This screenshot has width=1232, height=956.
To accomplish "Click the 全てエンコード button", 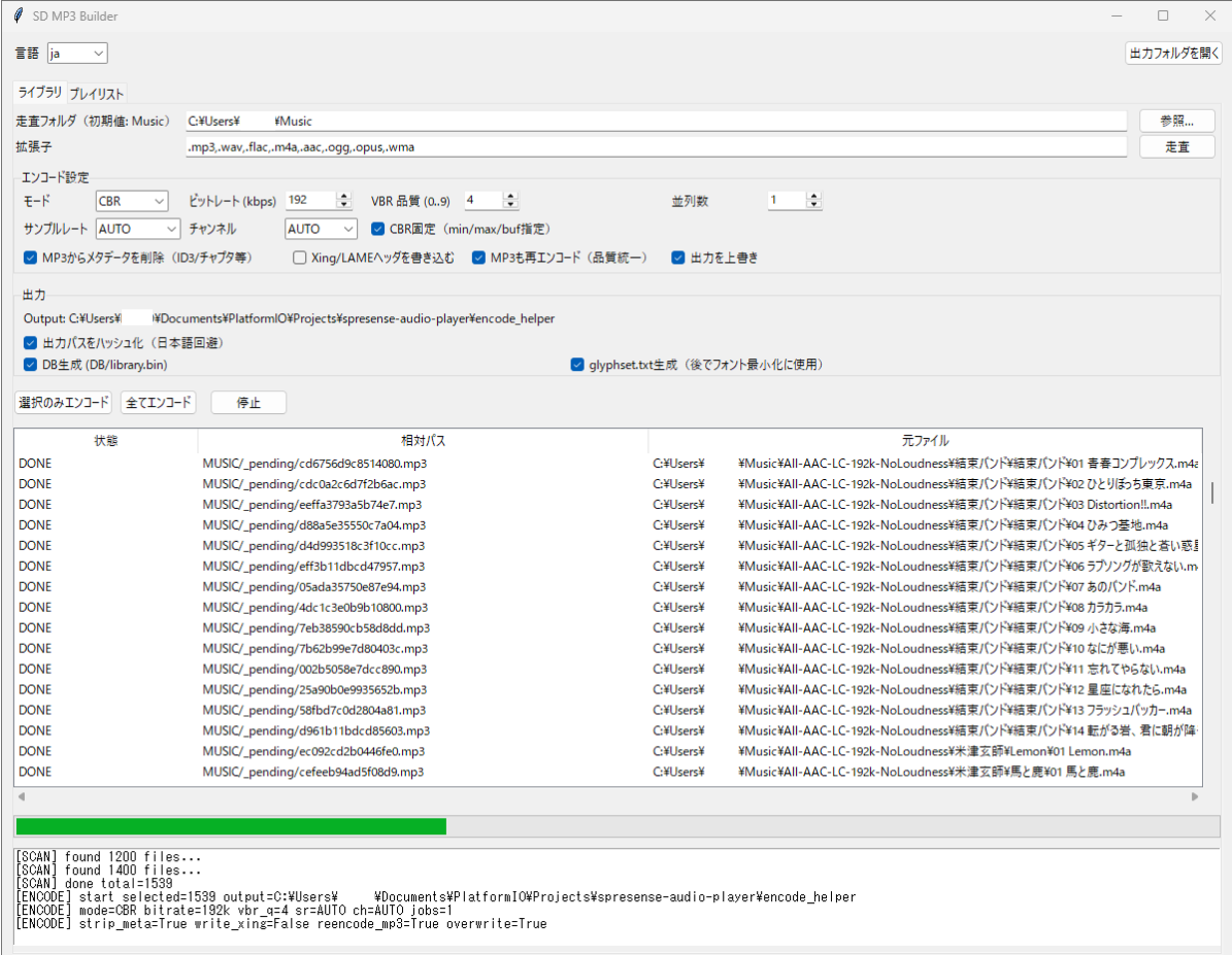I will (159, 402).
